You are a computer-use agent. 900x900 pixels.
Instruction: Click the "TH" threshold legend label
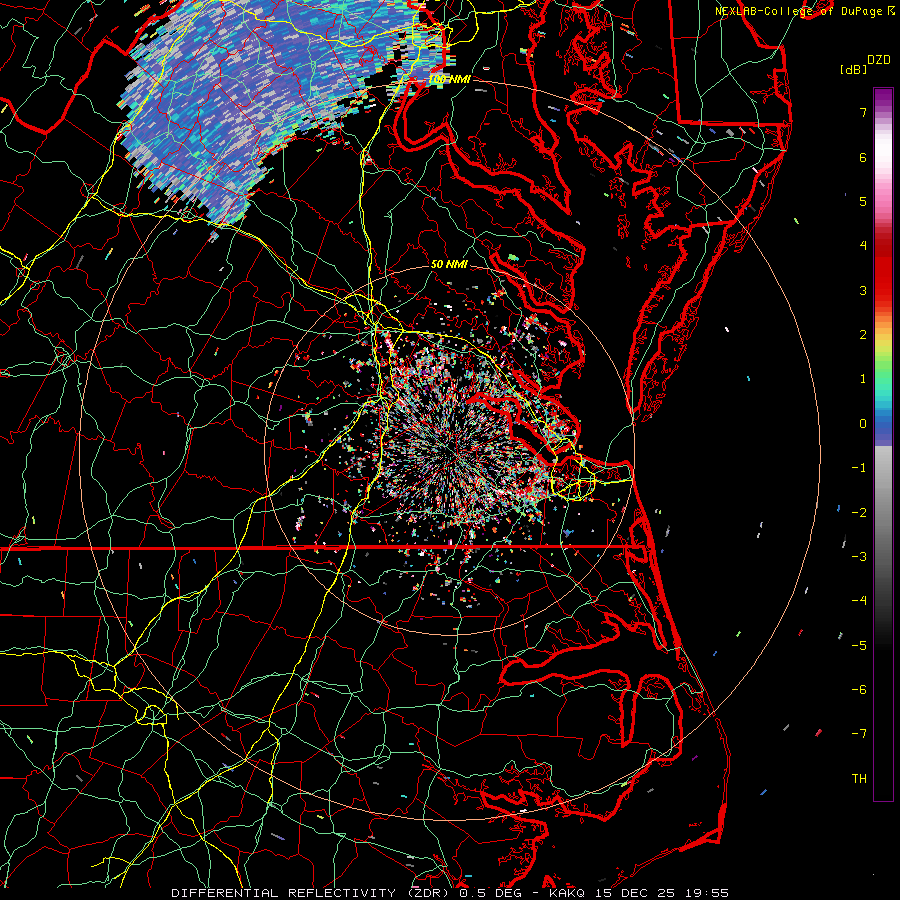point(859,779)
